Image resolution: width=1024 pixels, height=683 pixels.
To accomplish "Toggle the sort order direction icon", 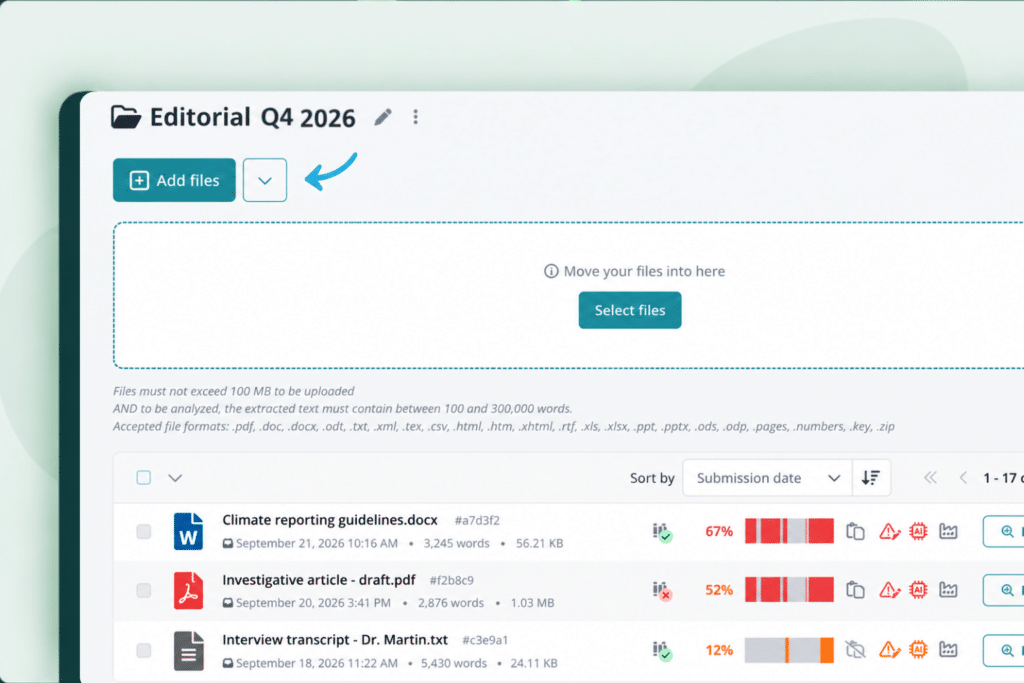I will pos(871,478).
